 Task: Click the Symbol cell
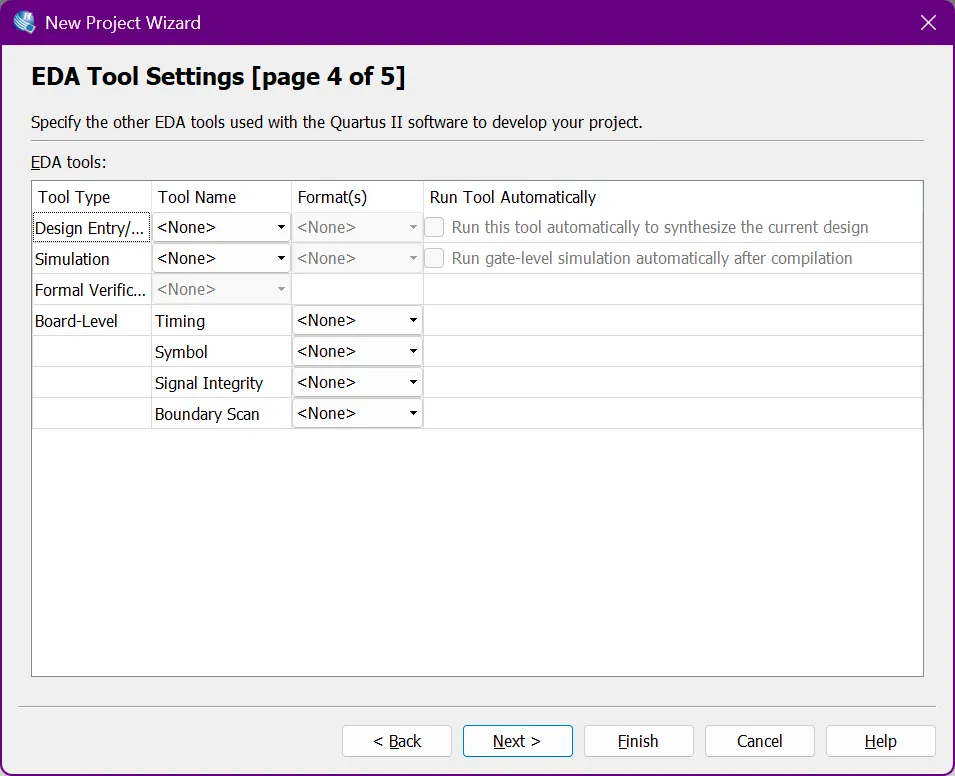tap(221, 352)
